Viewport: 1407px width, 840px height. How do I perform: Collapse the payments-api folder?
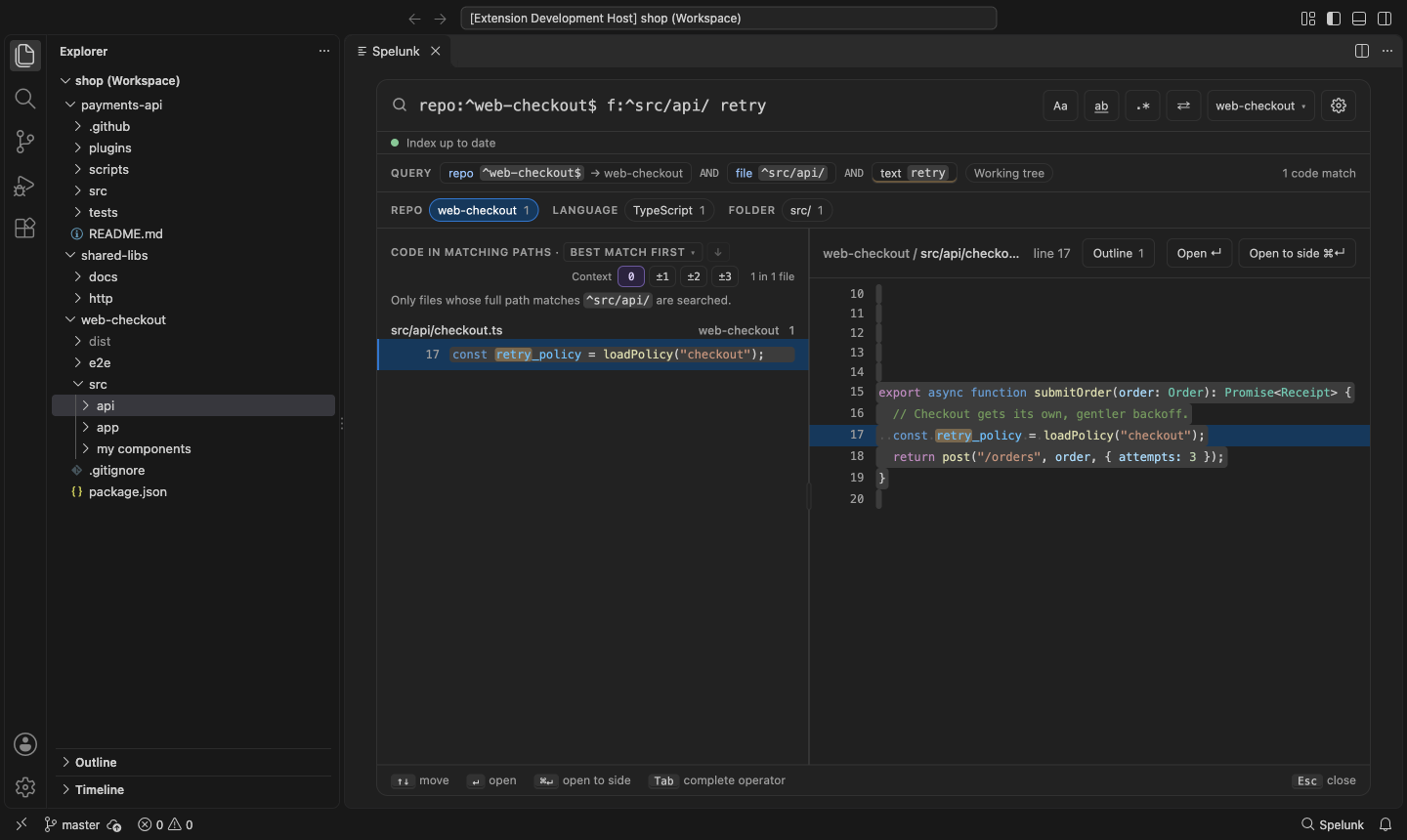coord(193,105)
